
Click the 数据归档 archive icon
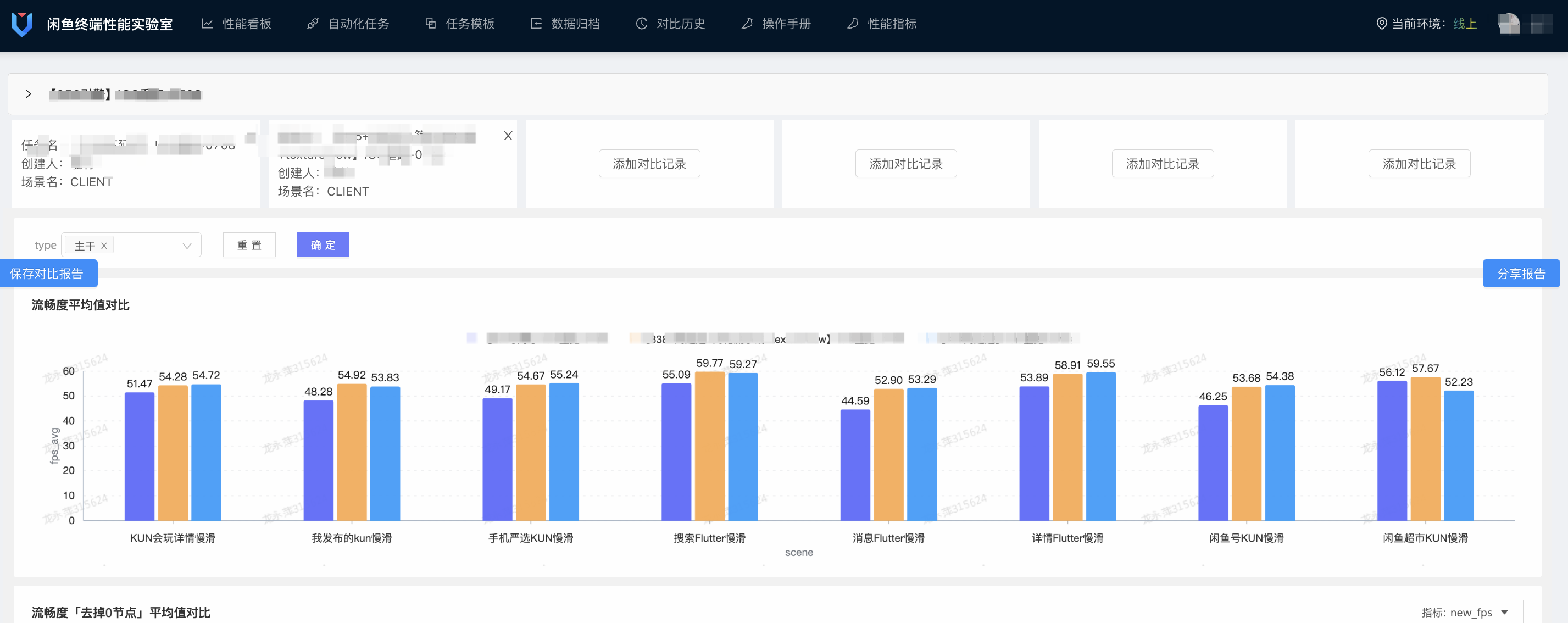click(x=536, y=24)
